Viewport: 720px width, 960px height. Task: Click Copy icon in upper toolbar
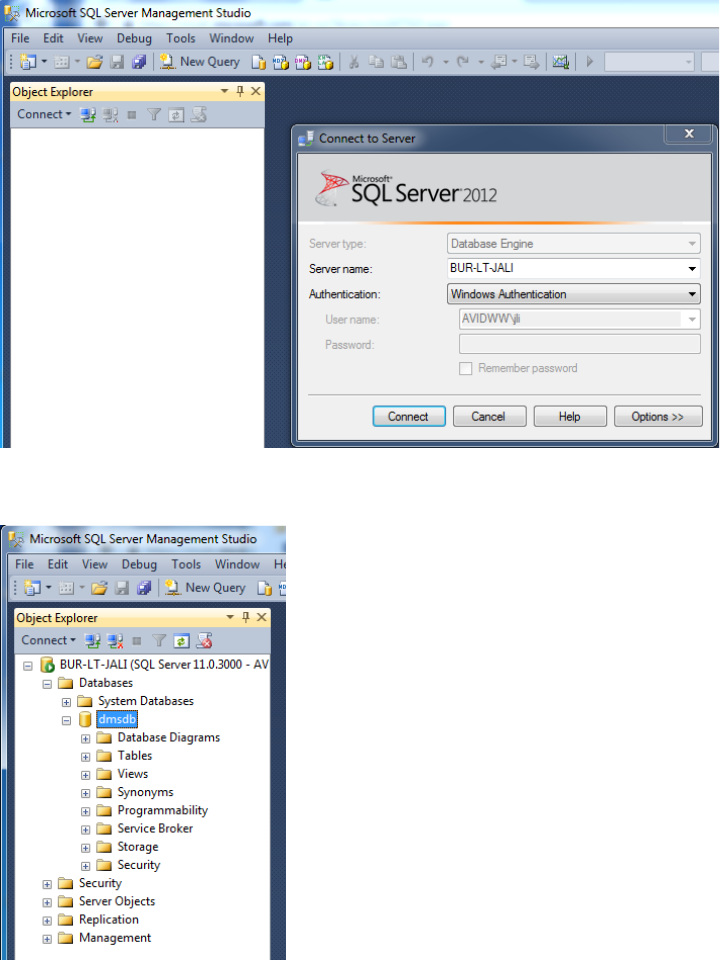[376, 62]
